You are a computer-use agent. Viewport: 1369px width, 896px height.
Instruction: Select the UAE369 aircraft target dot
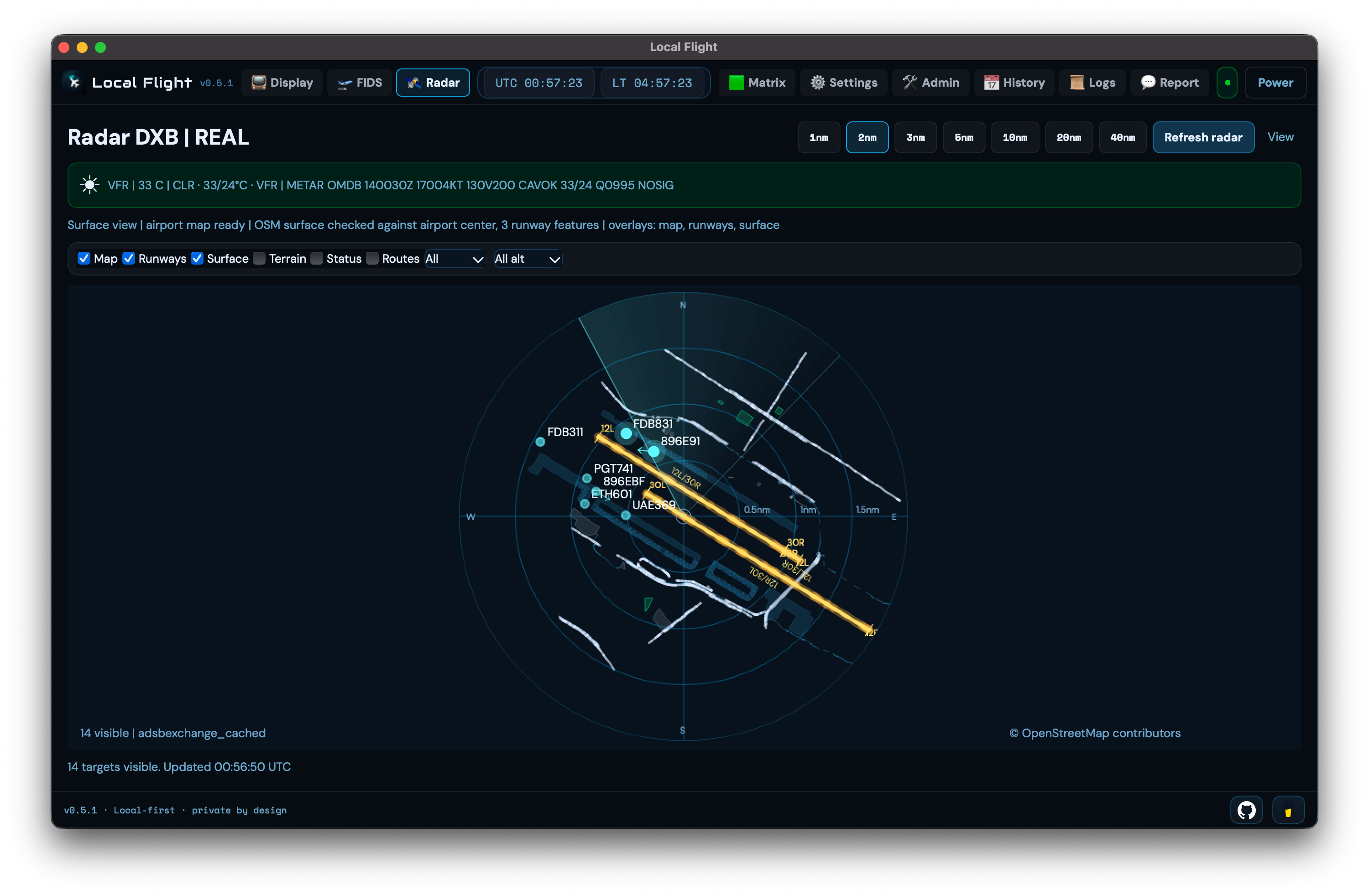pos(626,516)
